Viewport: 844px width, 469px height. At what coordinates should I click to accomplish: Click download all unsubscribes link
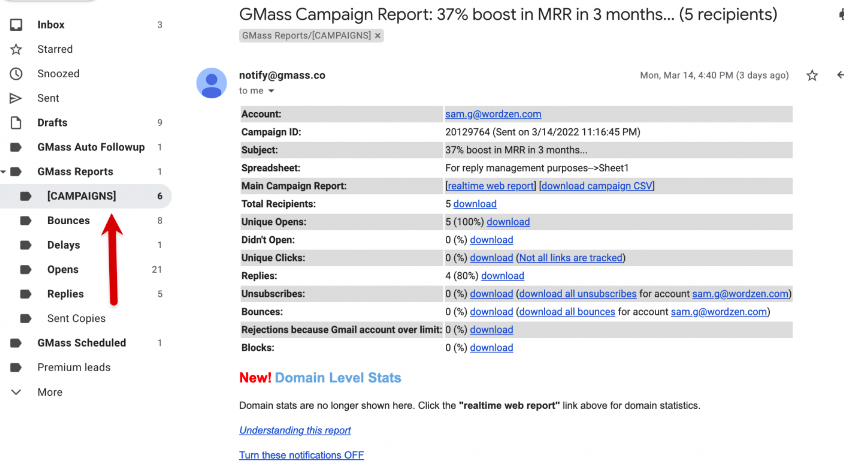[578, 294]
